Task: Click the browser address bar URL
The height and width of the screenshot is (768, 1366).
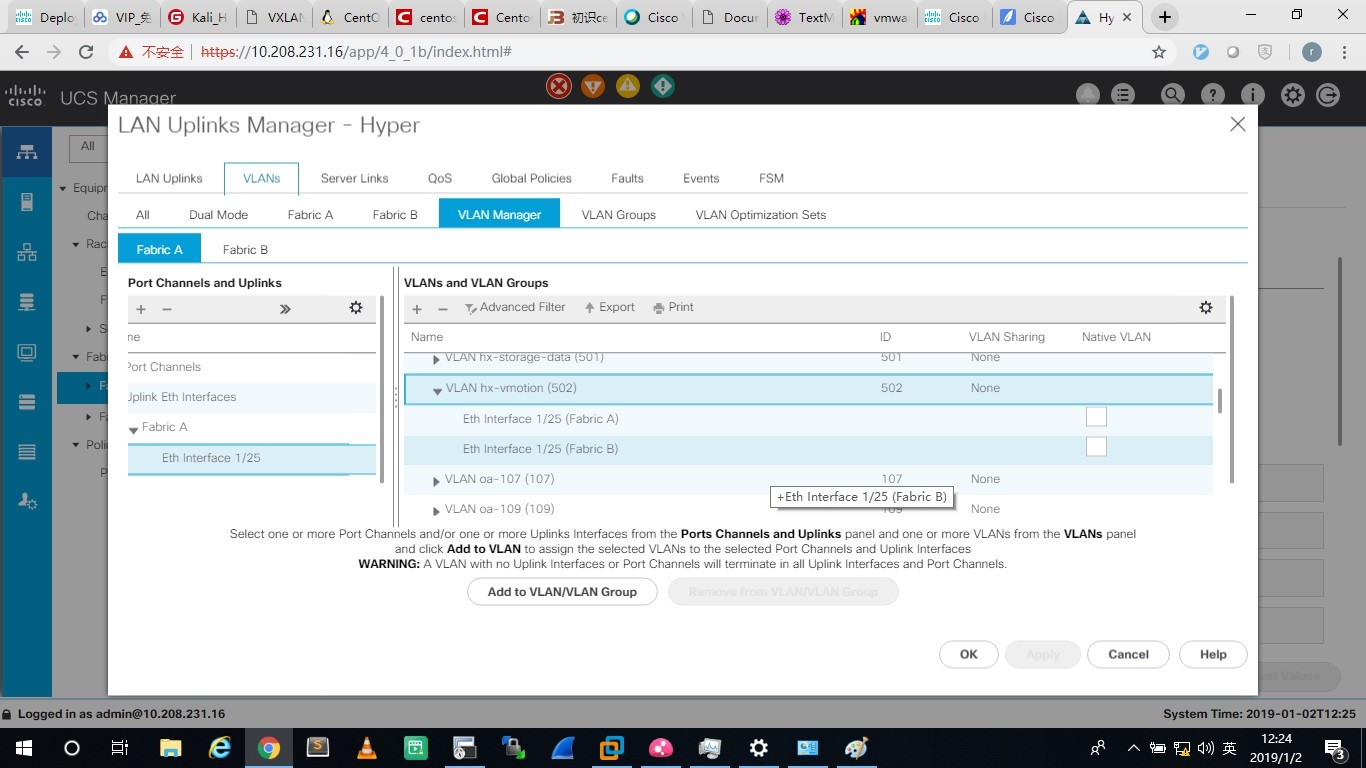Action: pyautogui.click(x=356, y=52)
